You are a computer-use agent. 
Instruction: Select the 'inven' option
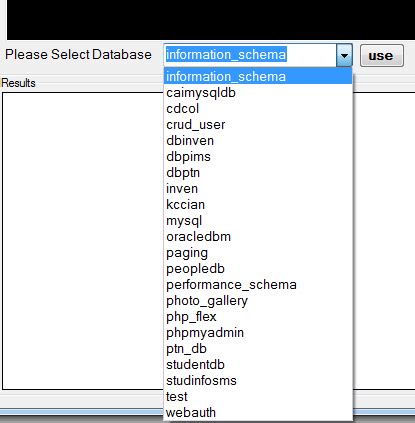(x=258, y=189)
